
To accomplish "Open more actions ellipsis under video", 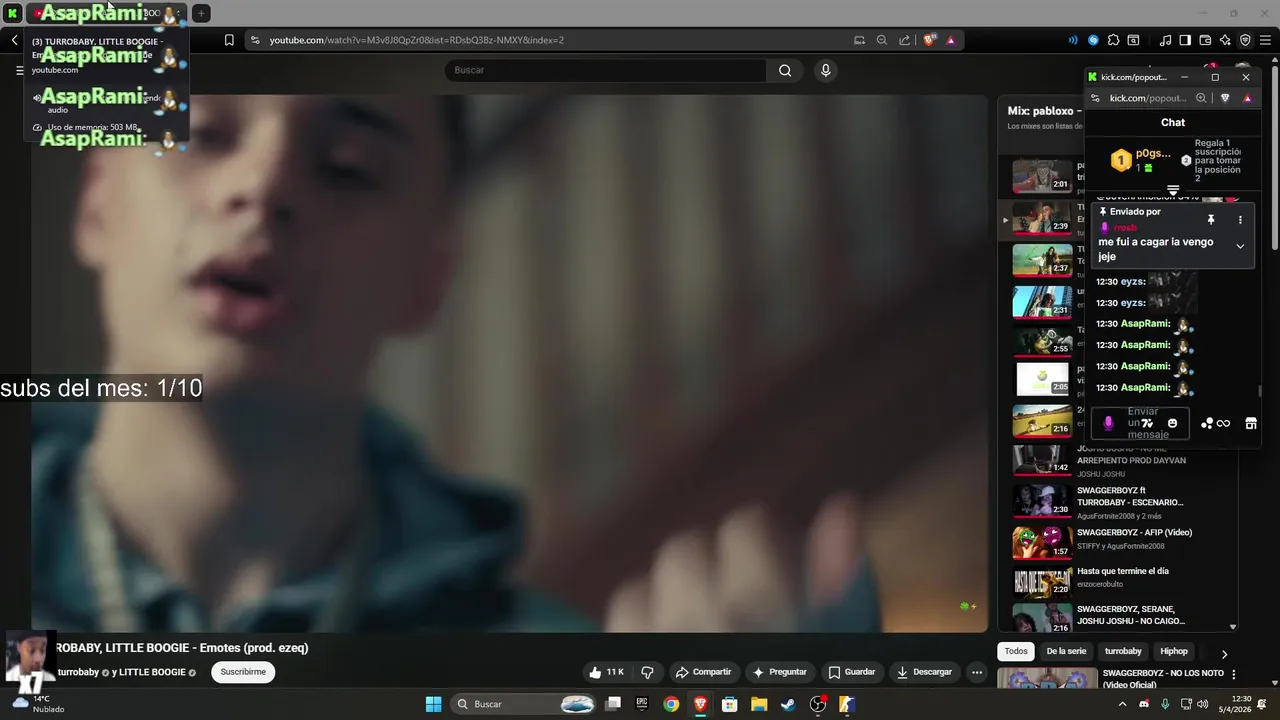I will pyautogui.click(x=977, y=672).
